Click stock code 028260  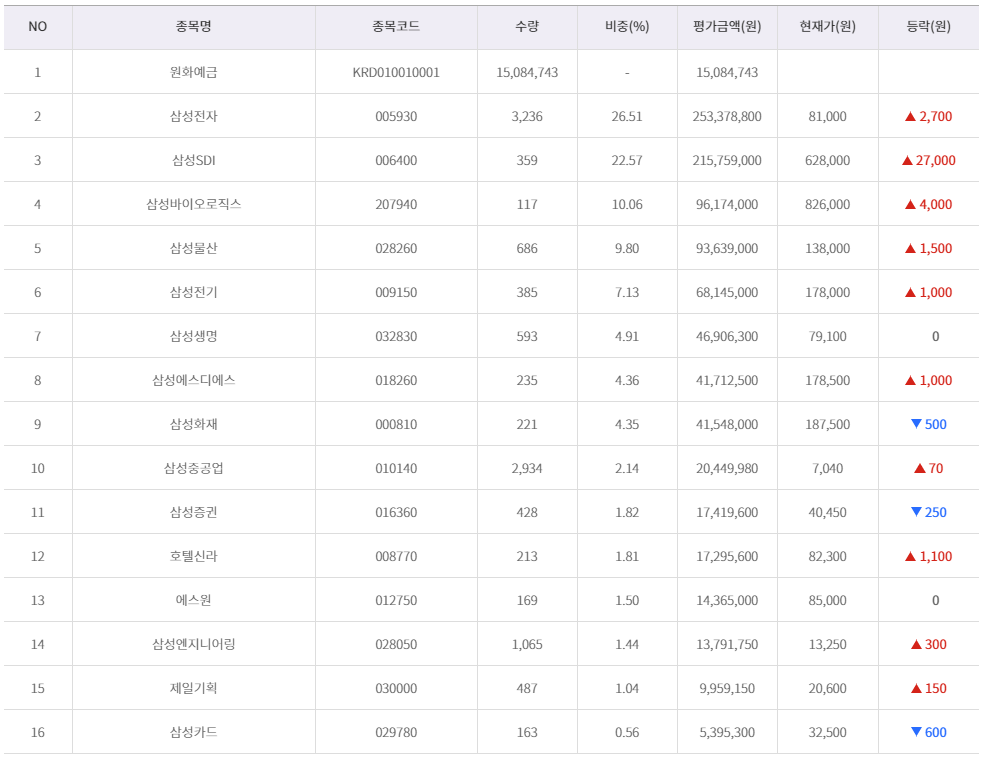click(396, 248)
